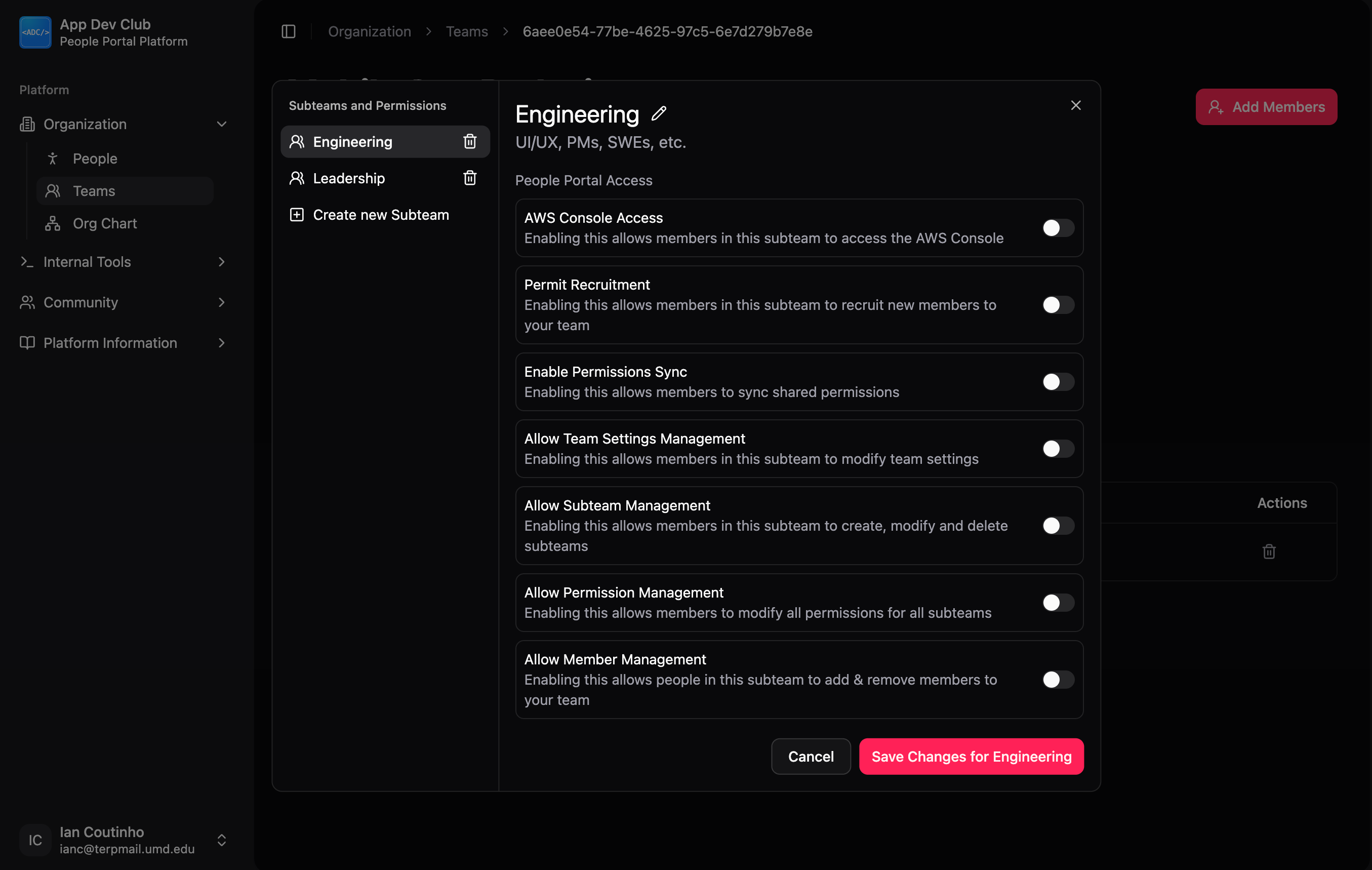1372x870 pixels.
Task: Delete the Engineering subteam with trash icon
Action: [x=469, y=141]
